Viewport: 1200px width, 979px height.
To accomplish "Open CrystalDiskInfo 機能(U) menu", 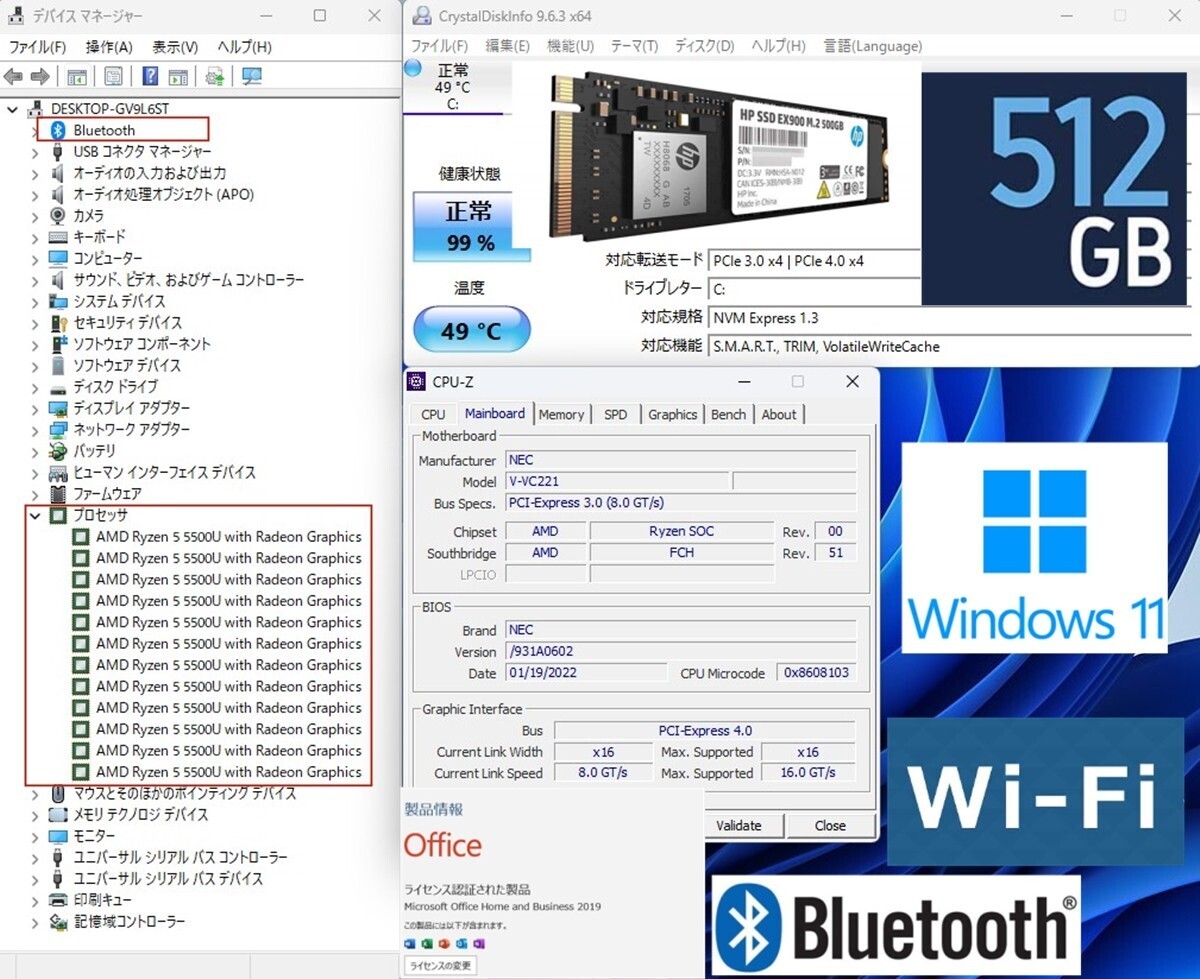I will 570,46.
